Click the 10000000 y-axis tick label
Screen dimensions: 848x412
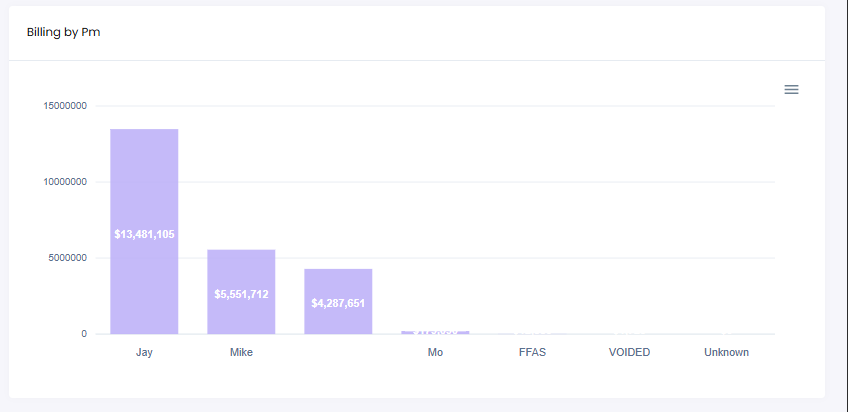(64, 182)
